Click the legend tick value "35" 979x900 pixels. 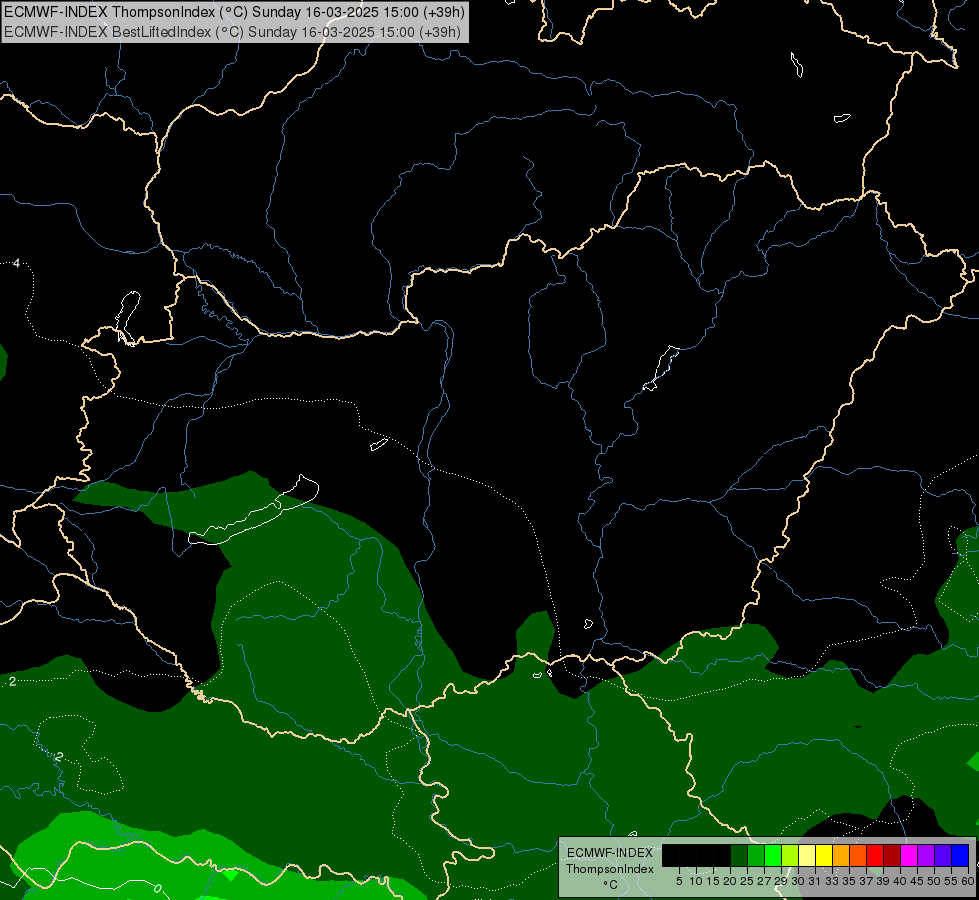tap(849, 881)
